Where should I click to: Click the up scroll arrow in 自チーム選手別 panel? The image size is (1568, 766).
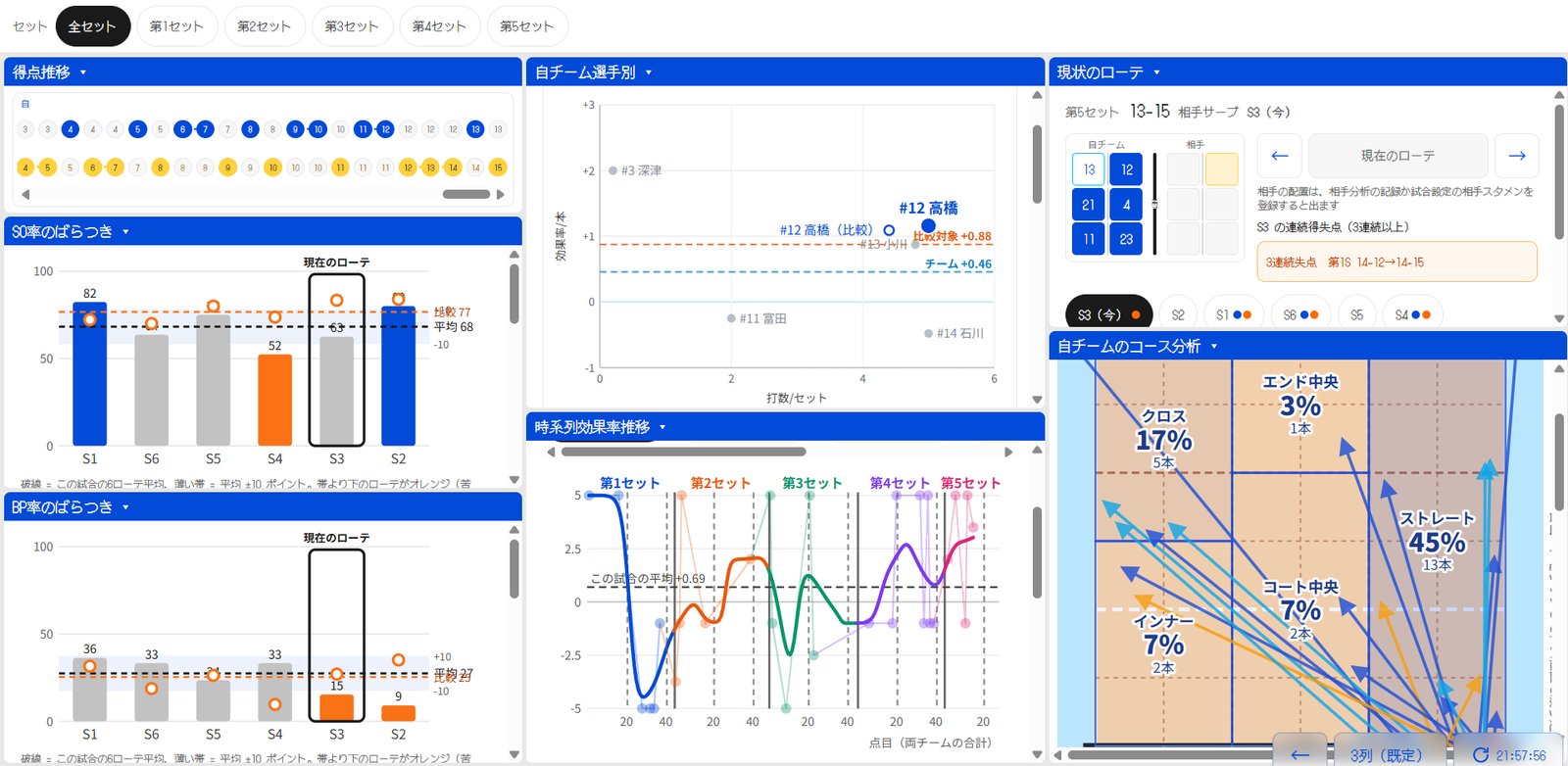coord(1037,95)
